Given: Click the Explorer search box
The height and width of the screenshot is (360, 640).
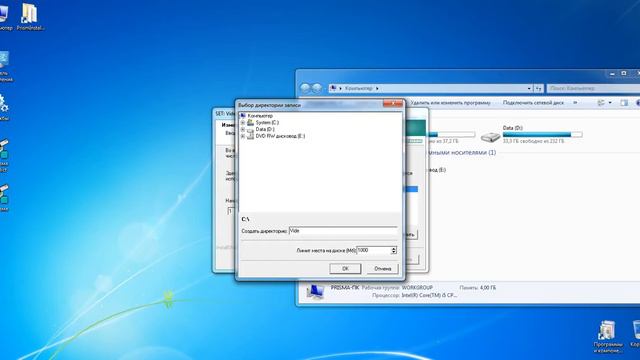Looking at the screenshot, I should (x=593, y=88).
